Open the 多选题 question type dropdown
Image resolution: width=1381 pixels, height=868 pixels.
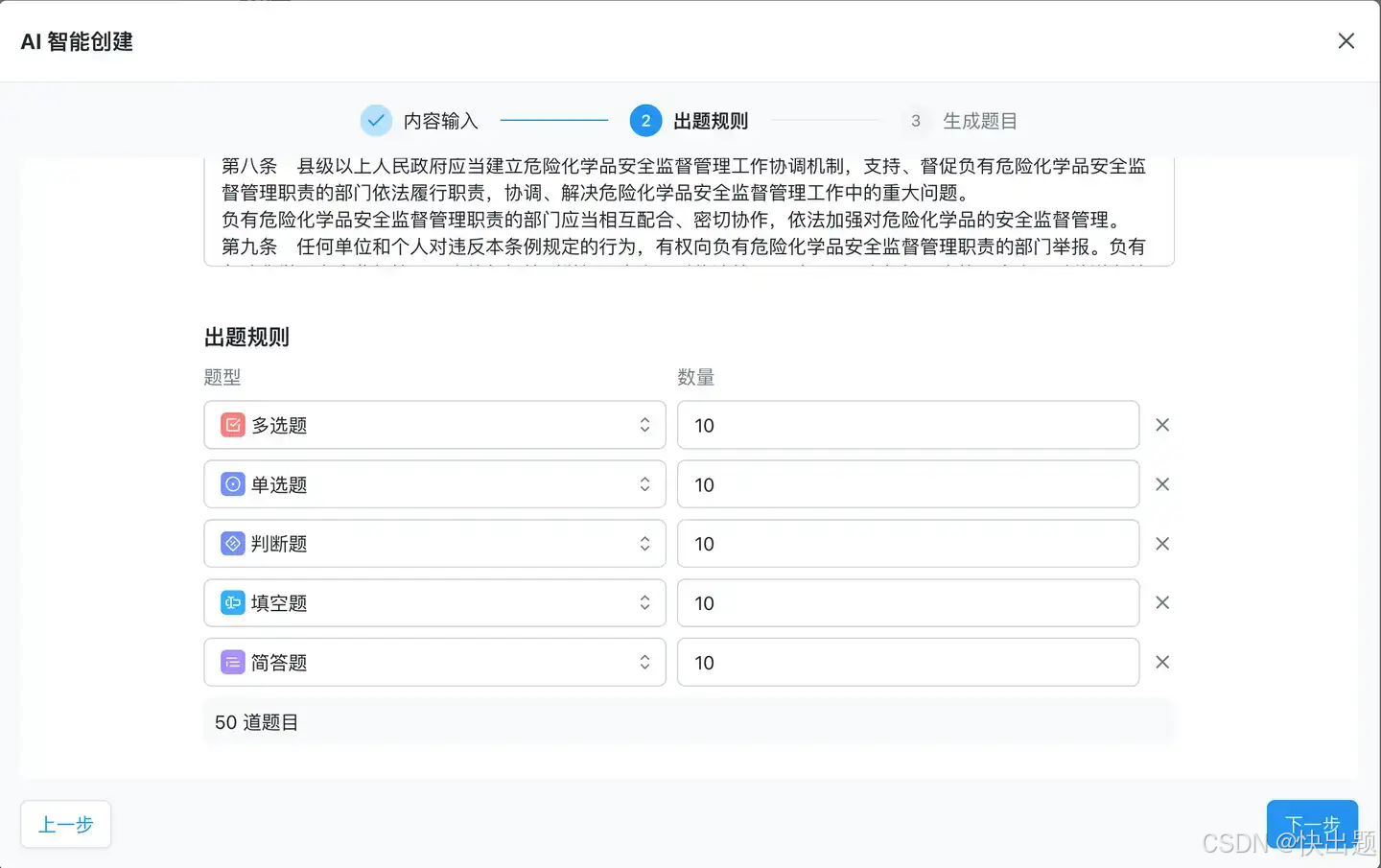(x=434, y=425)
